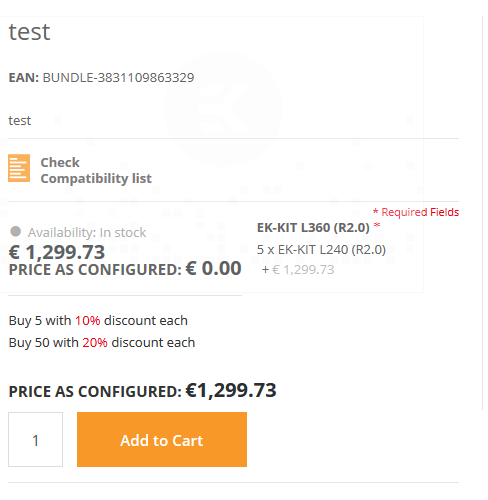Viewport: 488px width, 500px height.
Task: Click the Add to Cart button
Action: click(162, 439)
